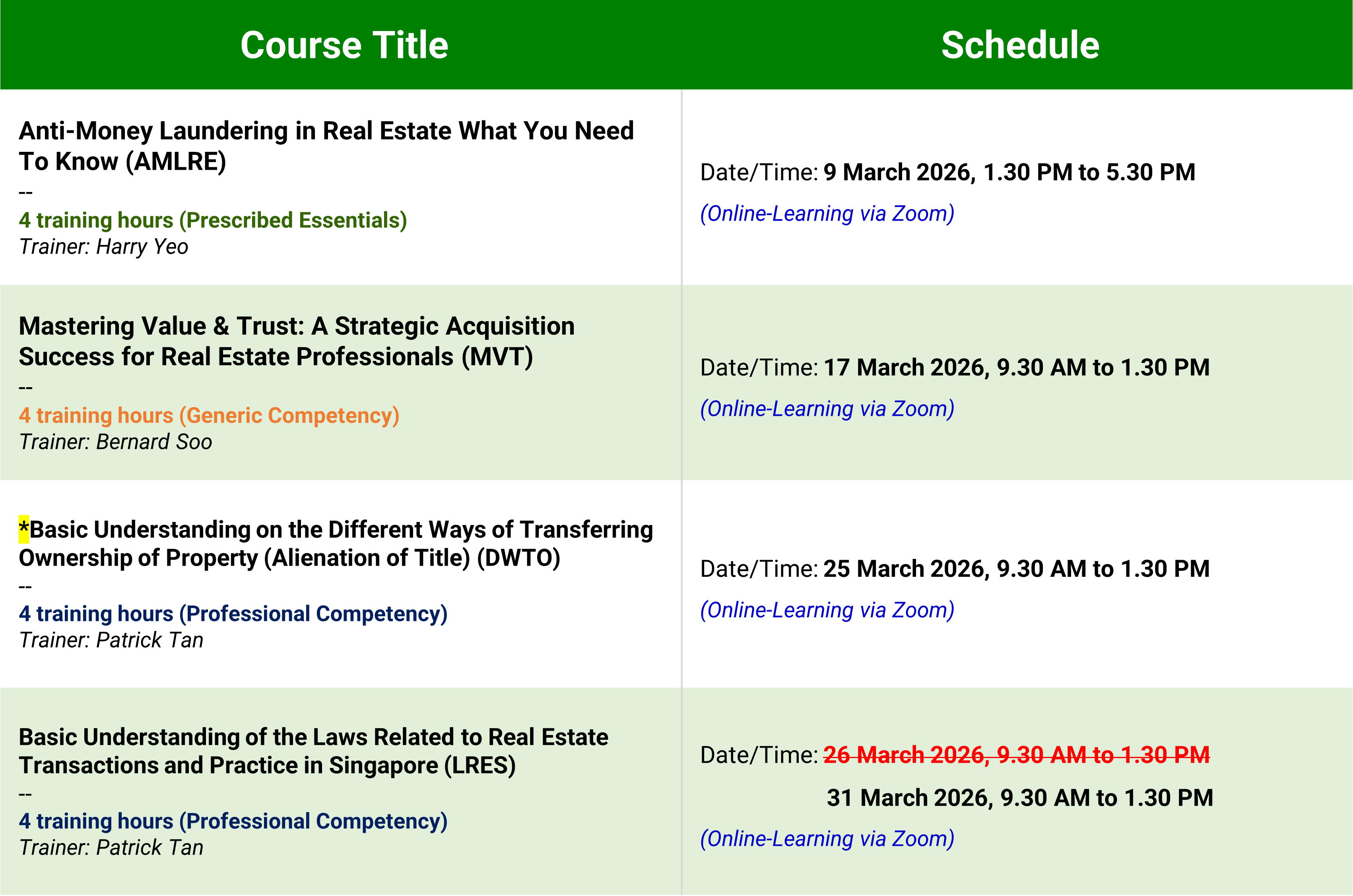
Task: Click trainer name Harry Yeo
Action: [142, 247]
